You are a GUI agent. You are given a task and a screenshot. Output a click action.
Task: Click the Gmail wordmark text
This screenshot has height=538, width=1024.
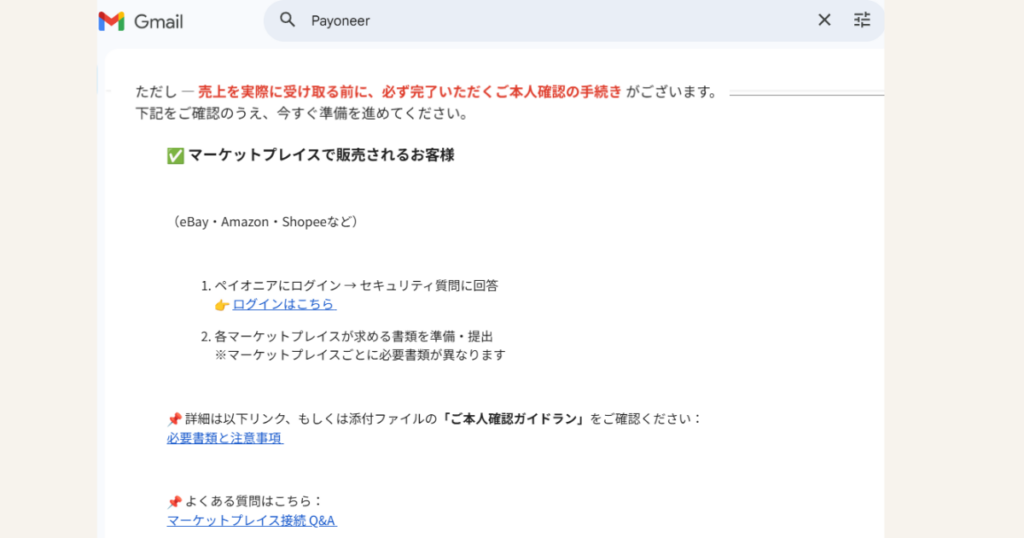pyautogui.click(x=158, y=21)
